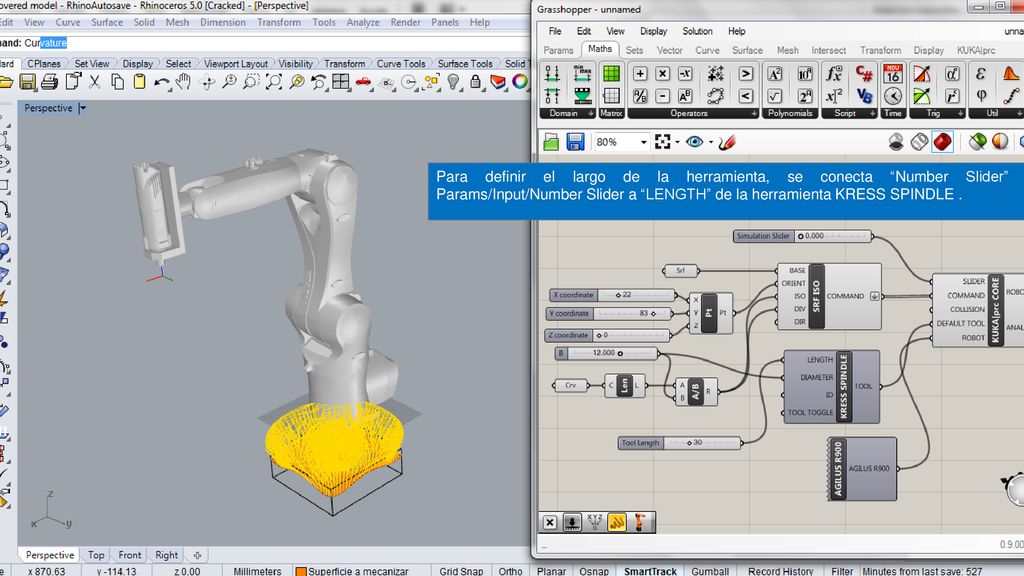The height and width of the screenshot is (576, 1024).
Task: Click the Print icon in Rhino's toolbar
Action: tap(50, 82)
